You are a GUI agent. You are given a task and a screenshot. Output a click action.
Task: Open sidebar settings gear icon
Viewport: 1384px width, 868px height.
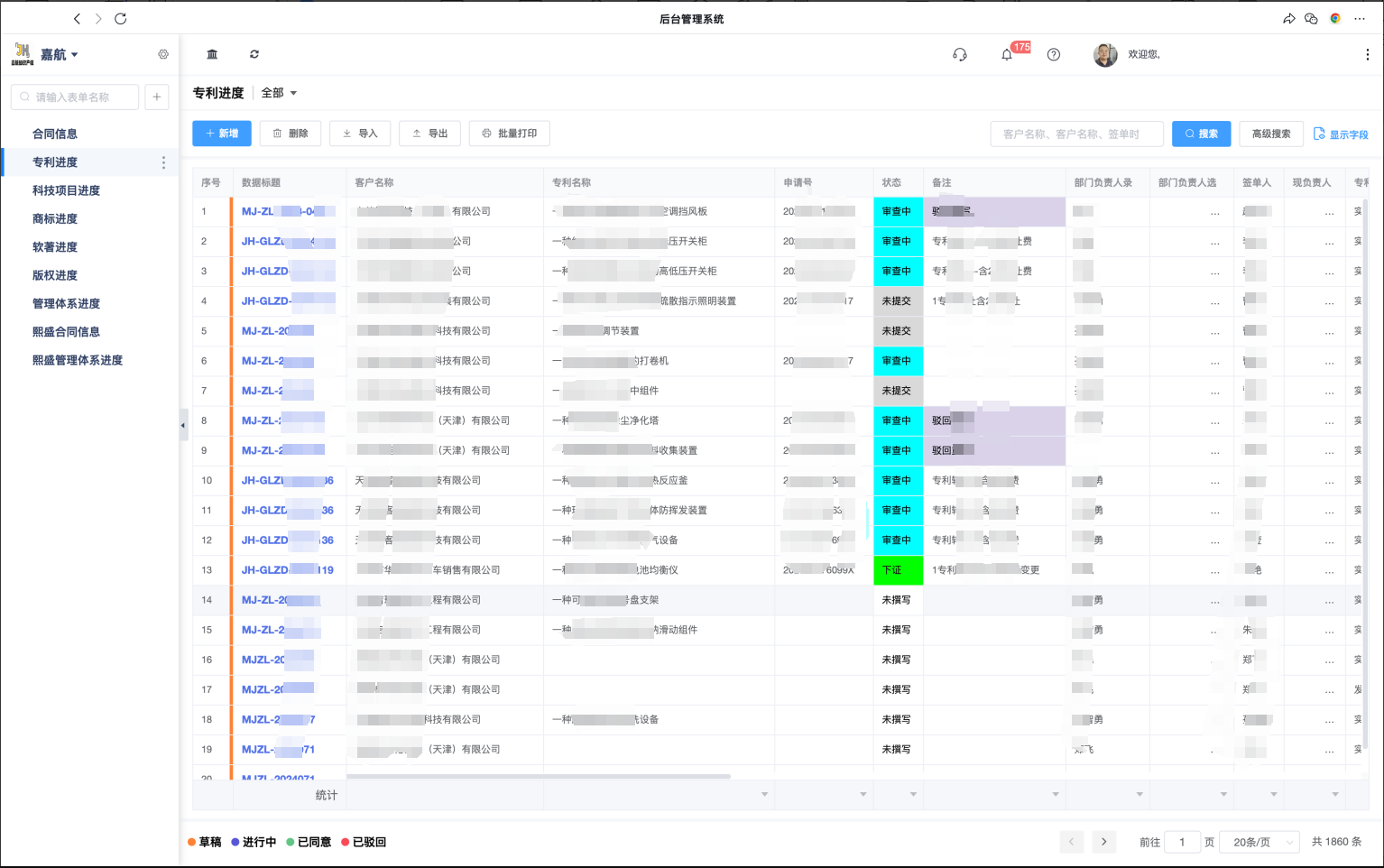tap(163, 54)
